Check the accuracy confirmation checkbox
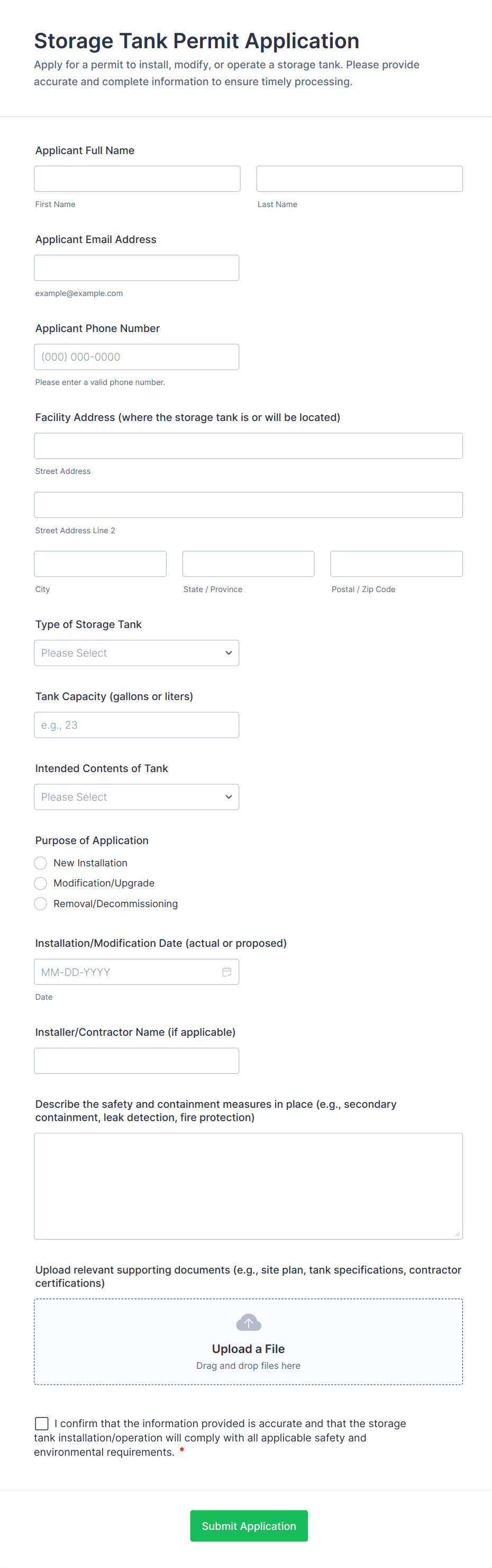Viewport: 492px width, 1568px height. [42, 1423]
